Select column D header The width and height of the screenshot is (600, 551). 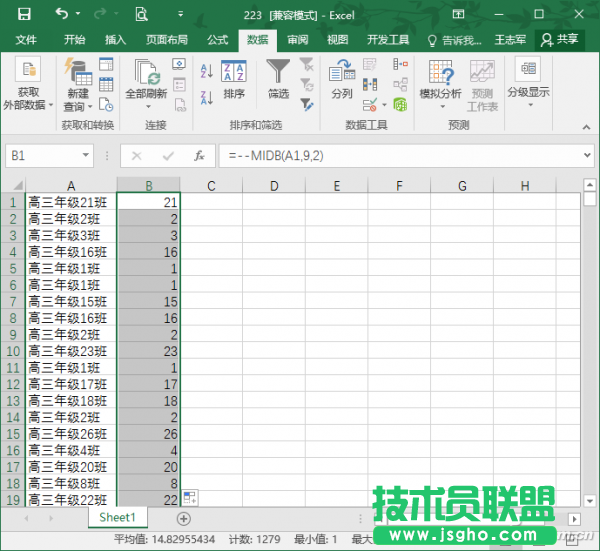click(273, 185)
